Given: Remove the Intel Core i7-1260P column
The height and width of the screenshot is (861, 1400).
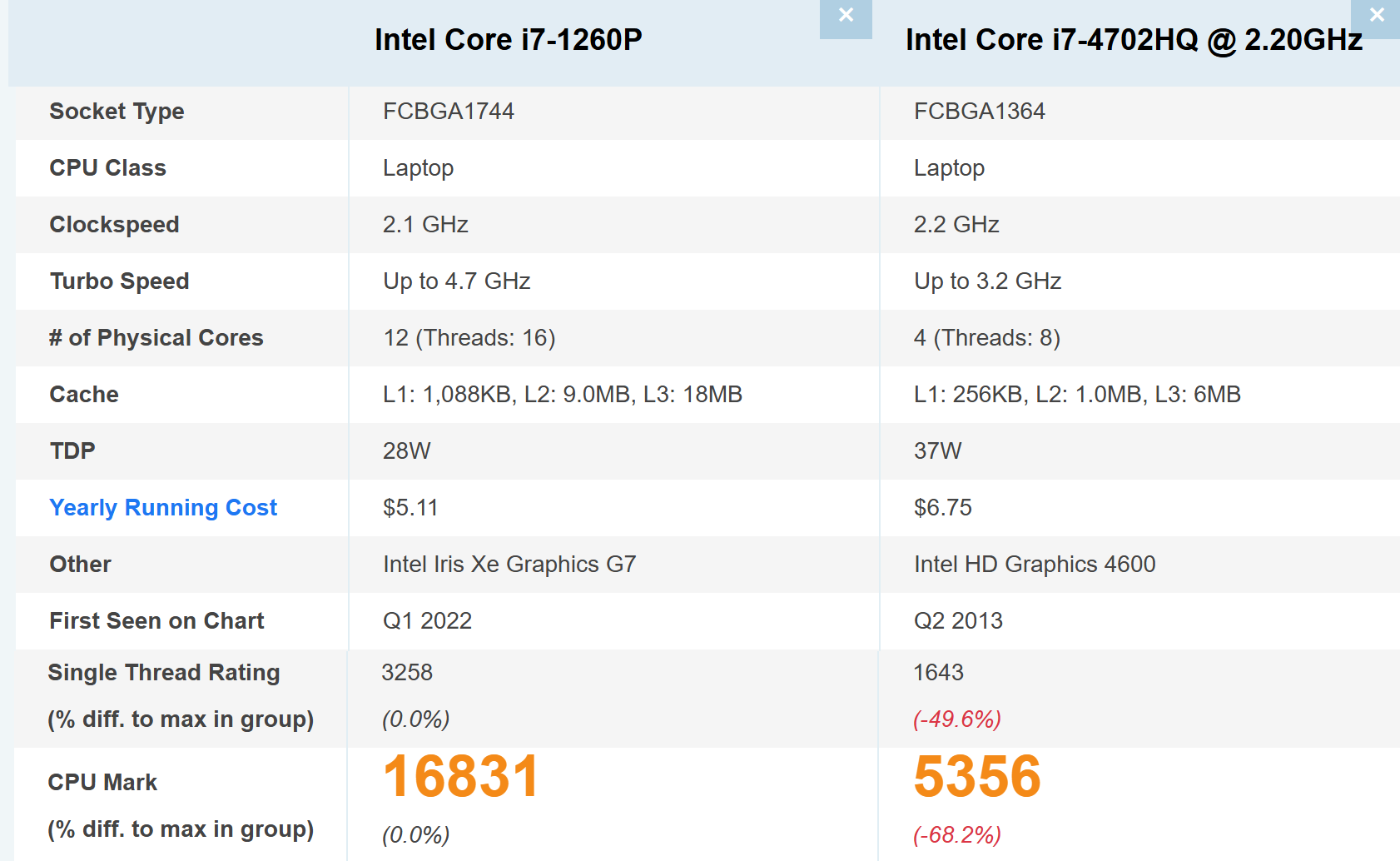Looking at the screenshot, I should pyautogui.click(x=845, y=16).
